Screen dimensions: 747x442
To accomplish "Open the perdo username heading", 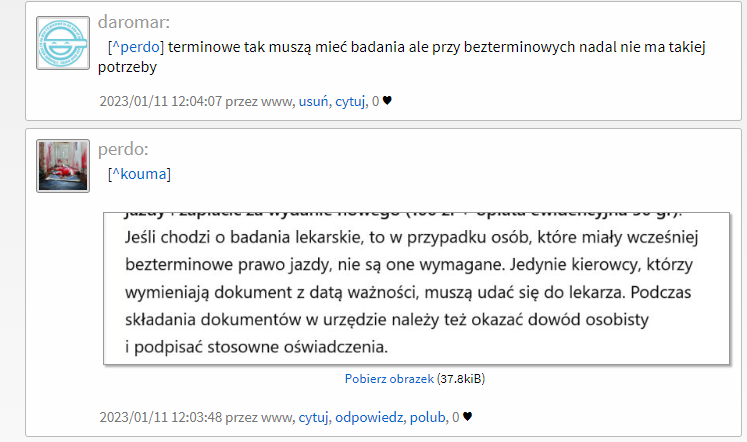I will pyautogui.click(x=123, y=150).
